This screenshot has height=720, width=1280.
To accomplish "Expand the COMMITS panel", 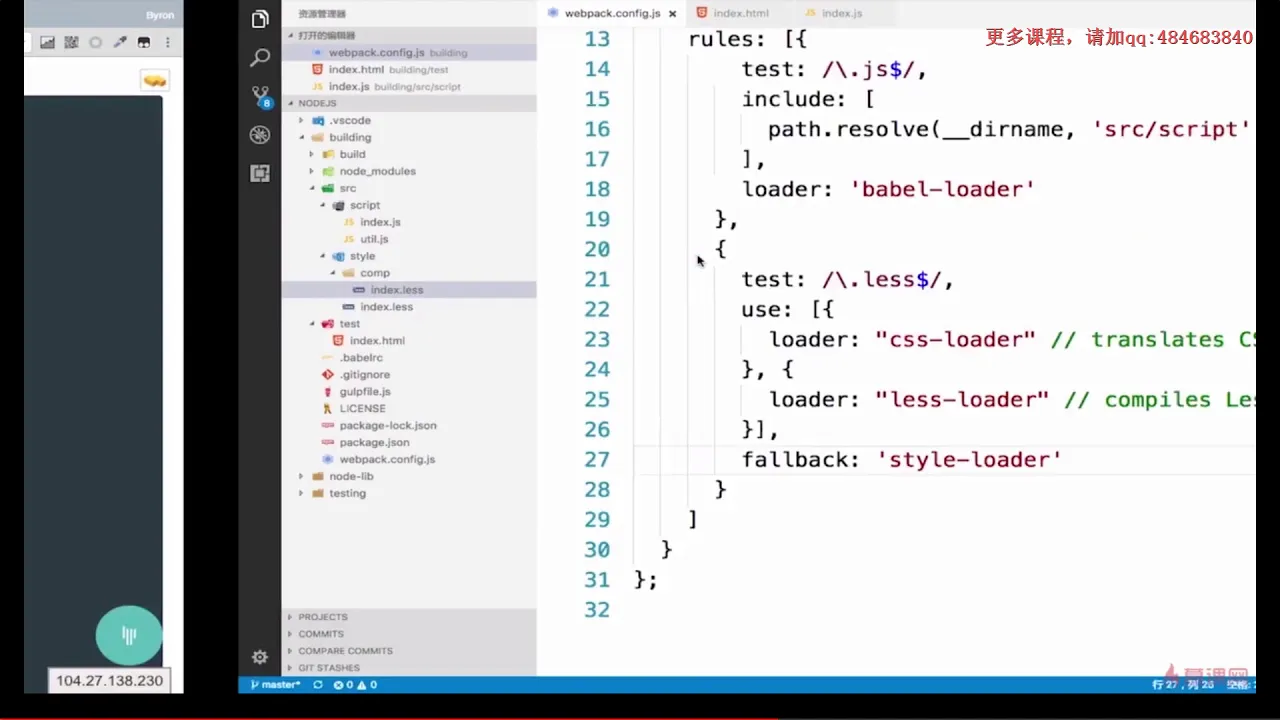I will 409,634.
